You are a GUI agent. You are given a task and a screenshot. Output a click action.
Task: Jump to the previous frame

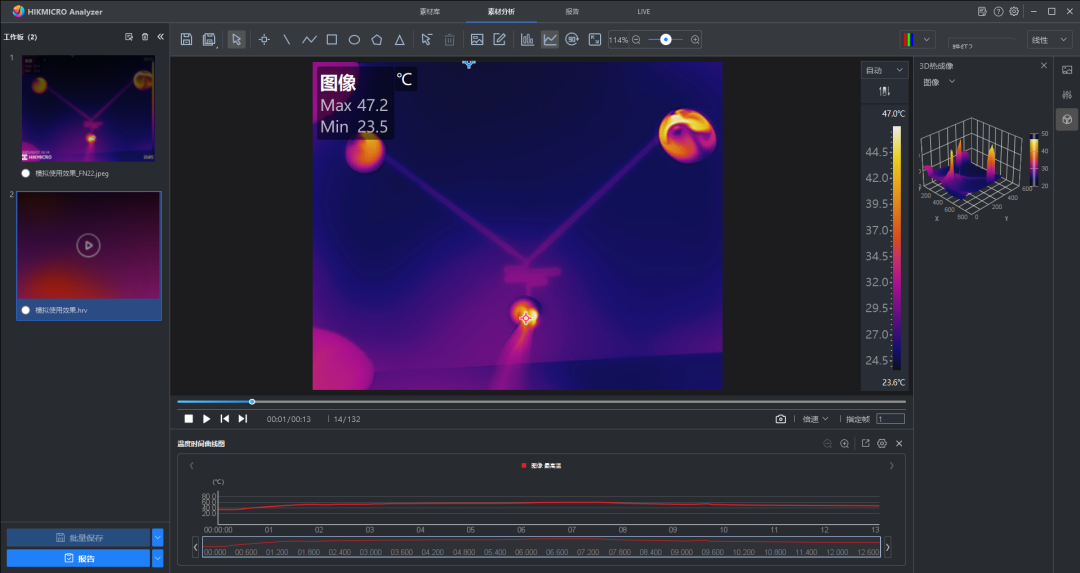click(225, 419)
